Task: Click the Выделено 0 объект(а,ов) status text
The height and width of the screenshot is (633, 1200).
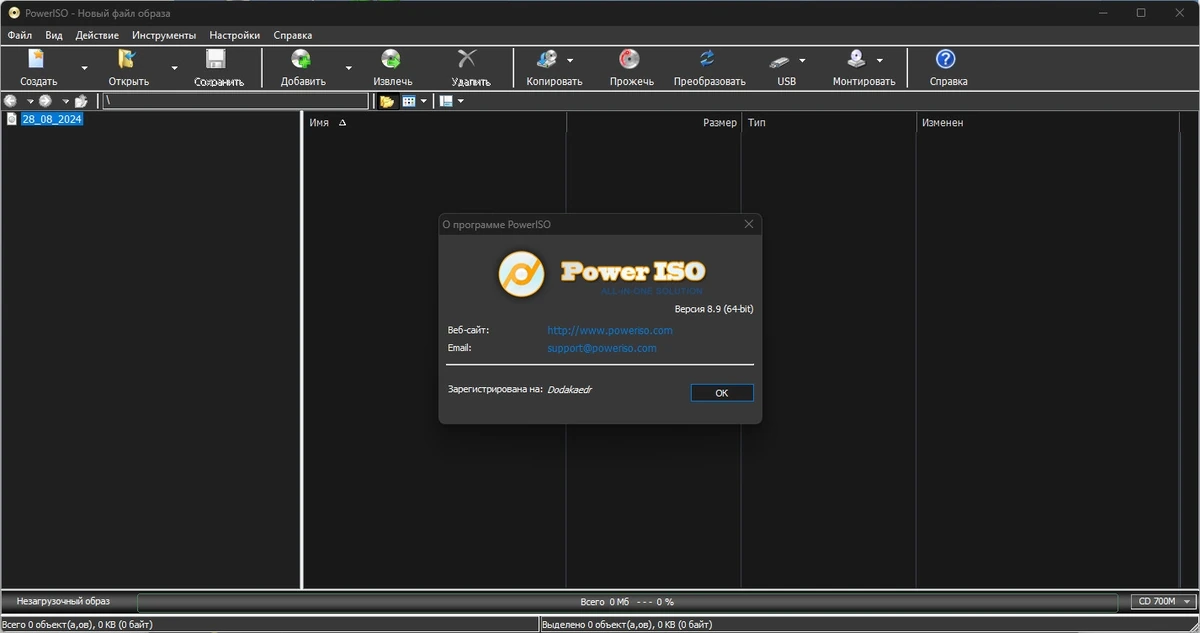Action: pyautogui.click(x=627, y=624)
